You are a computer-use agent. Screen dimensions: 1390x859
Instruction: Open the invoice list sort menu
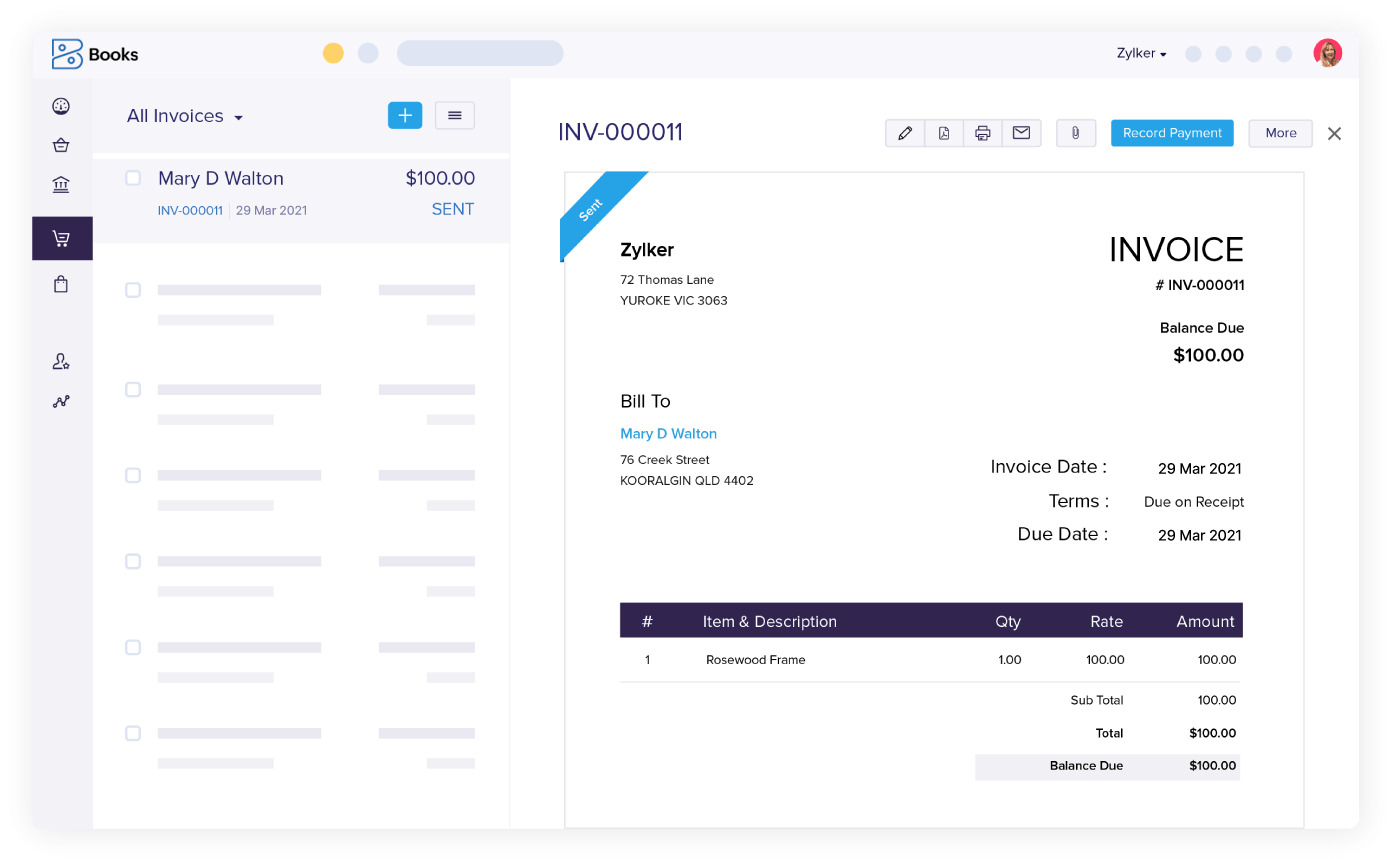(455, 115)
